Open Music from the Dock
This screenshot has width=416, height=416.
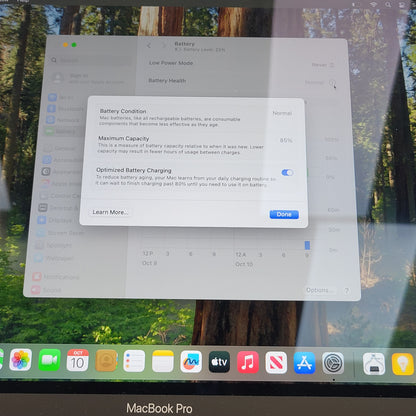coord(248,362)
